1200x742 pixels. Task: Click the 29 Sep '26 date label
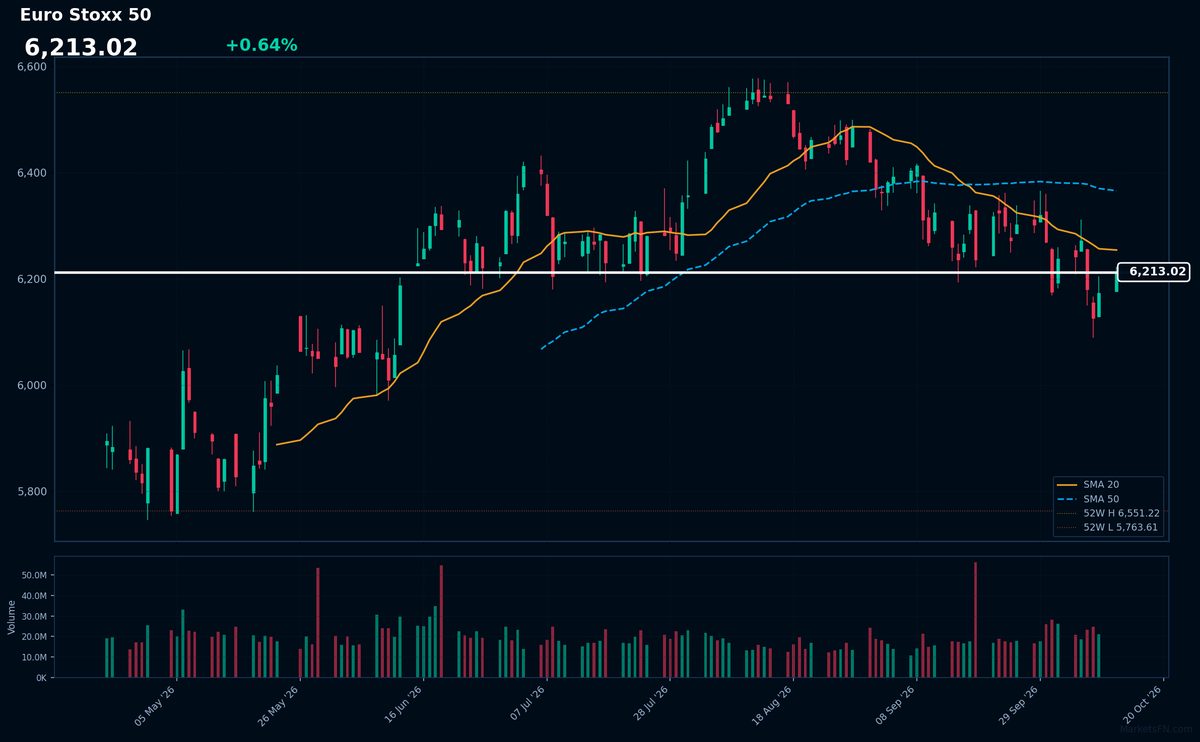[1019, 706]
